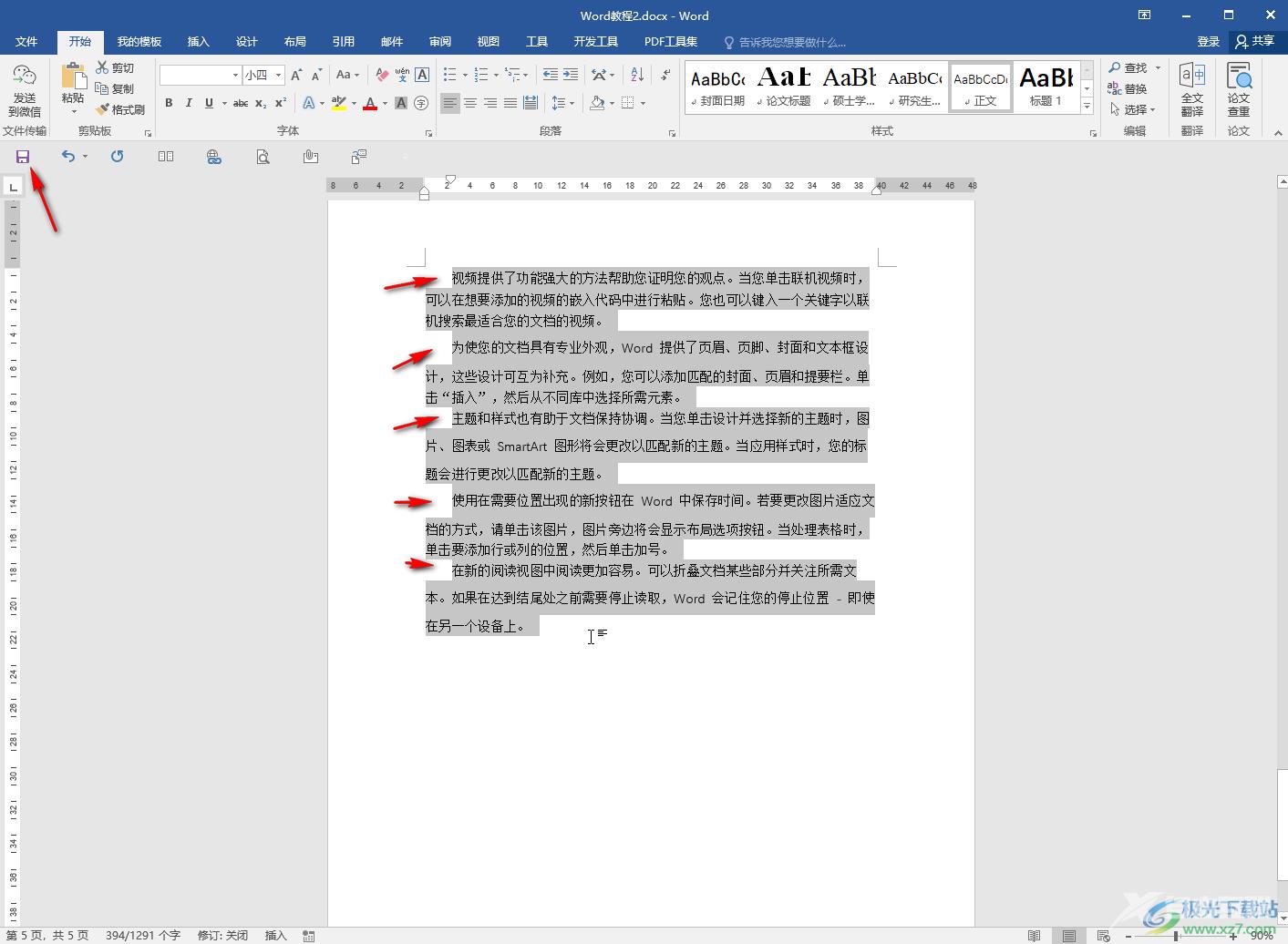Click the Find button
This screenshot has height=944, width=1288.
coord(1128,68)
